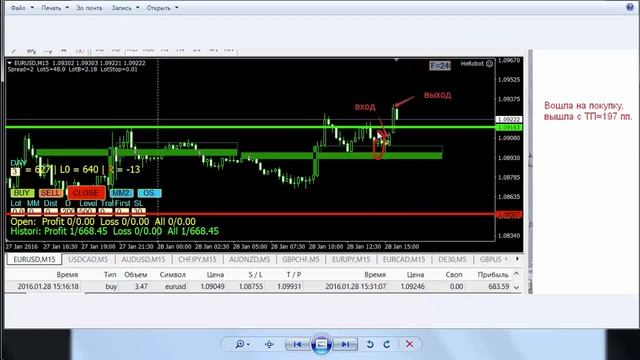Click the Время column header on the left
Image resolution: width=640 pixels, height=360 pixels.
tap(67, 275)
